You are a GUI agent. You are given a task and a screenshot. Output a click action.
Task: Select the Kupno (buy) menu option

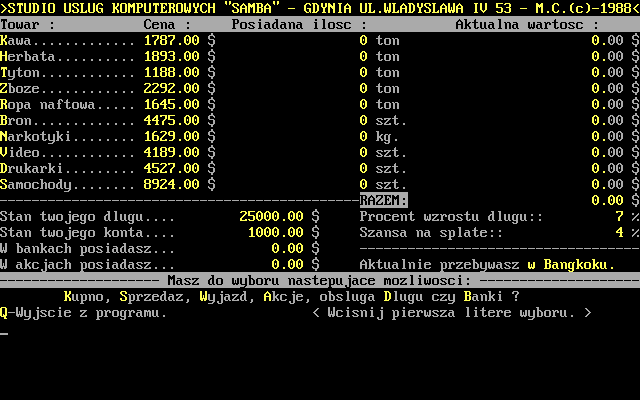tap(87, 297)
